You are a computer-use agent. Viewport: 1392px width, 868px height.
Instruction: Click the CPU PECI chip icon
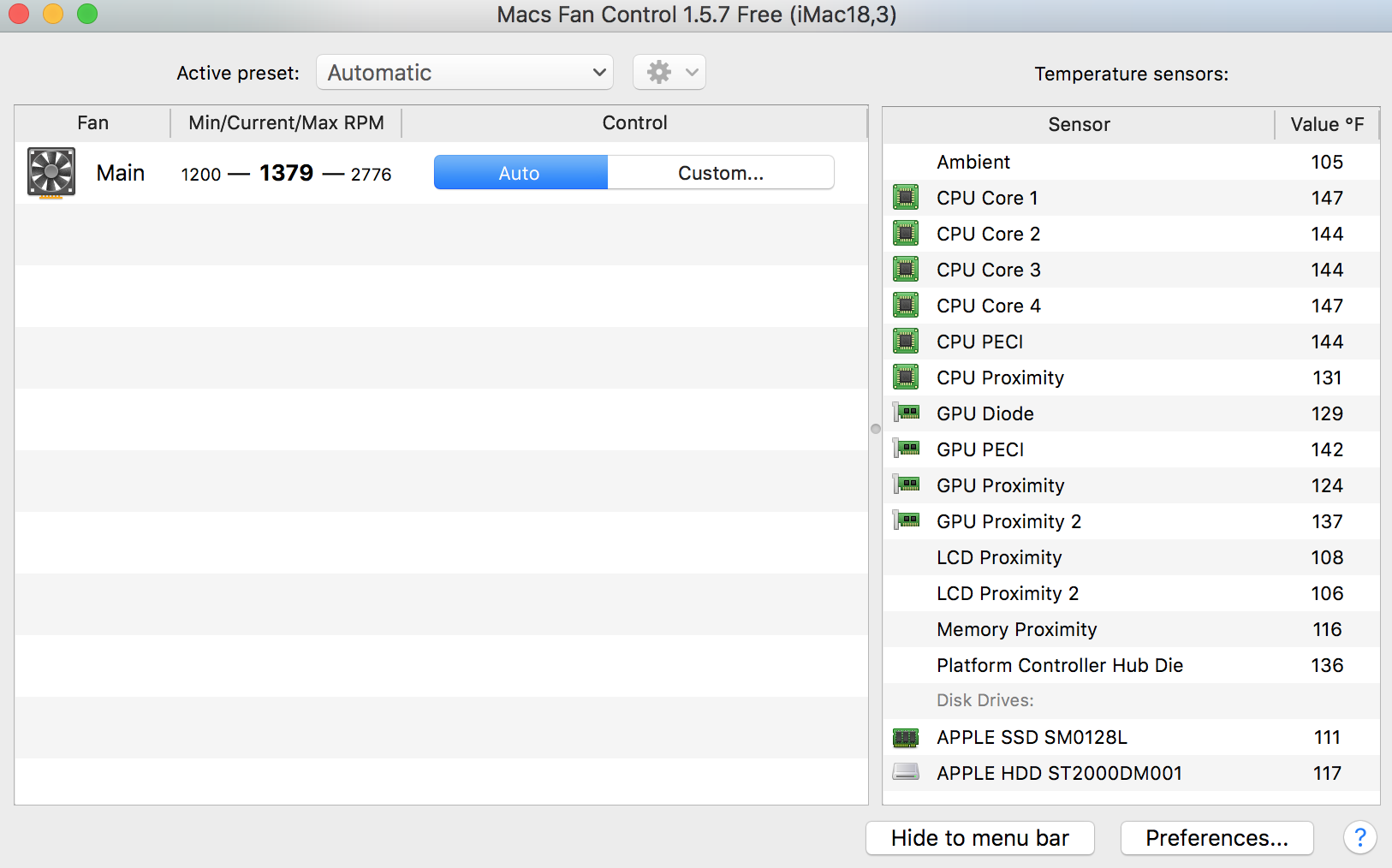click(906, 342)
